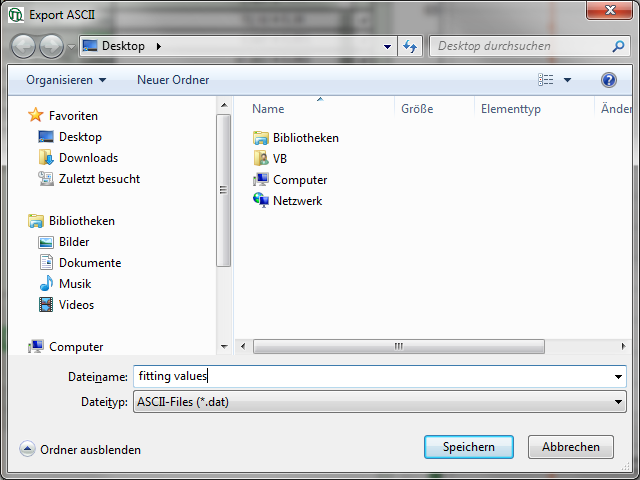Open the Organisieren menu
Image resolution: width=640 pixels, height=480 pixels.
tap(66, 80)
